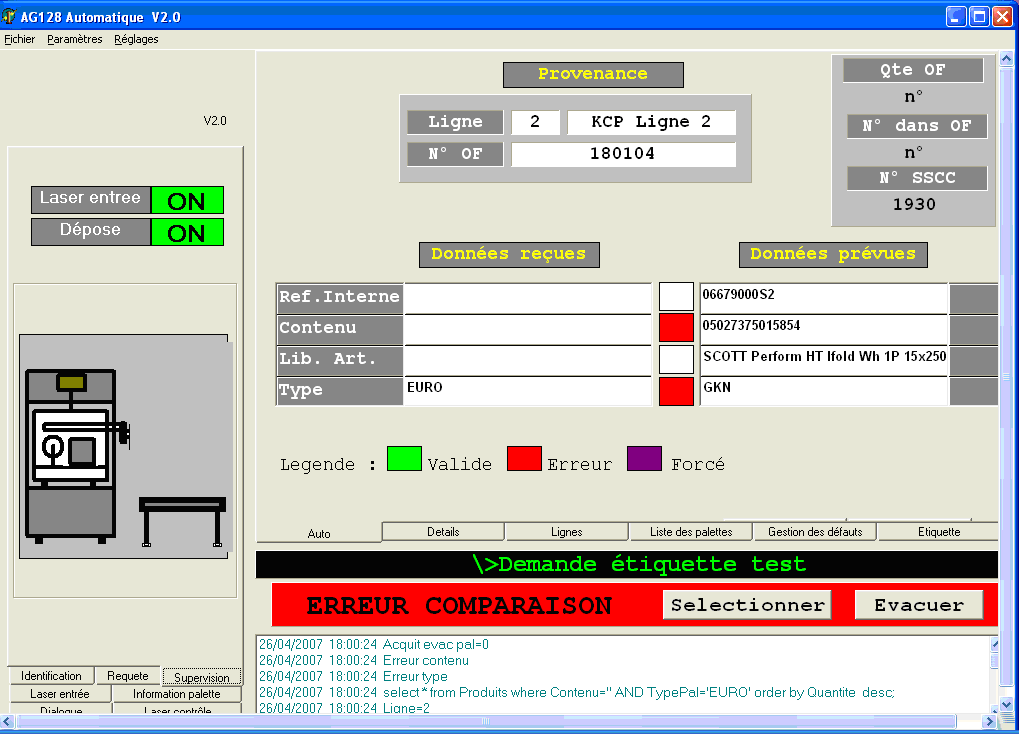Open the Information palette tab

coord(177,694)
